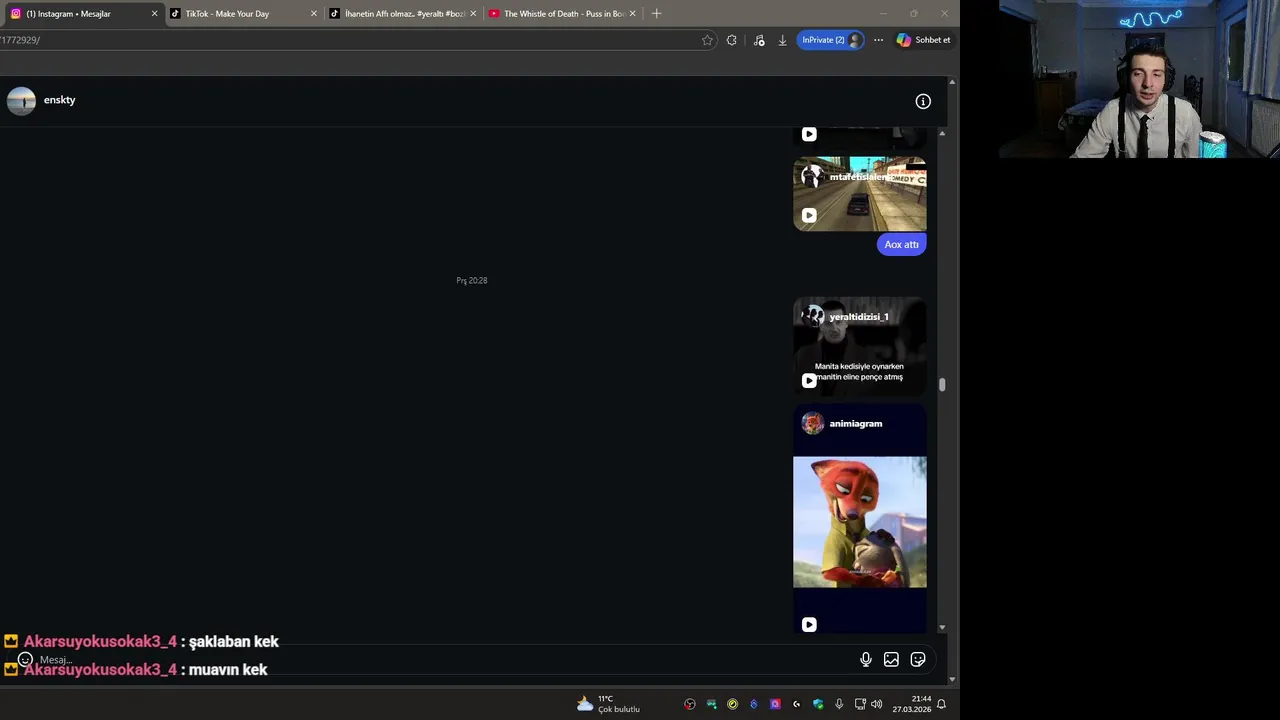This screenshot has width=1280, height=720.
Task: Open the OBS icon in taskbar tray
Action: (x=689, y=704)
